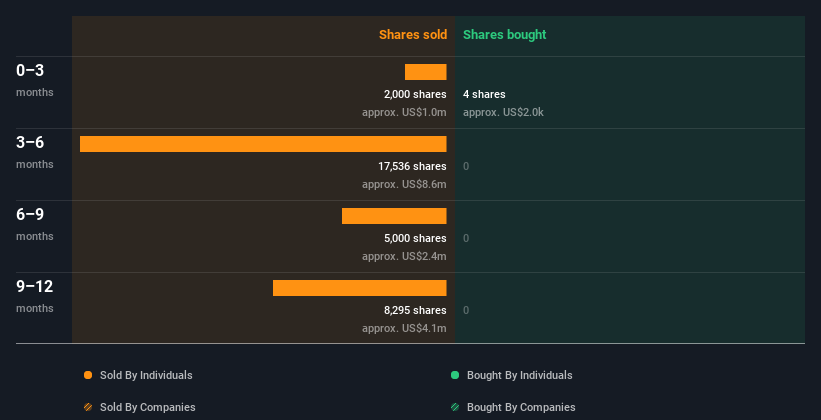This screenshot has width=821, height=420.
Task: Click the striped Sold By Companies legend icon
Action: (88, 407)
